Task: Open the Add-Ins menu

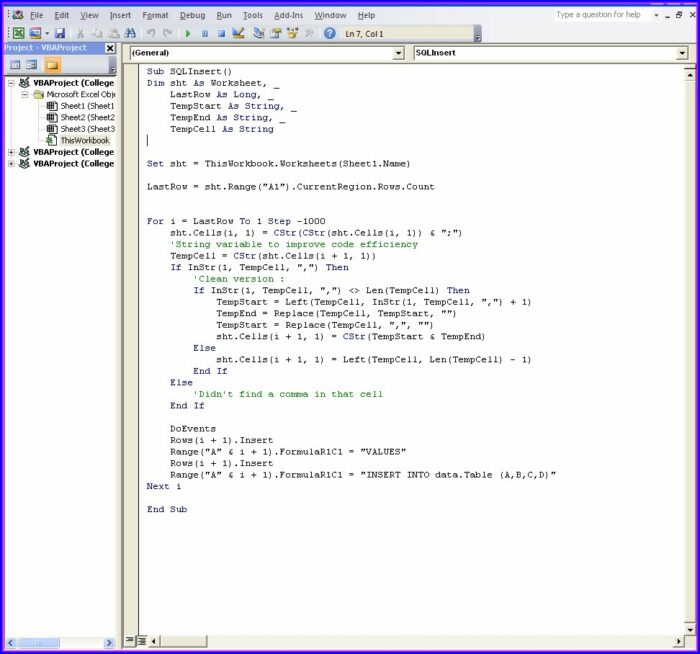Action: [288, 15]
